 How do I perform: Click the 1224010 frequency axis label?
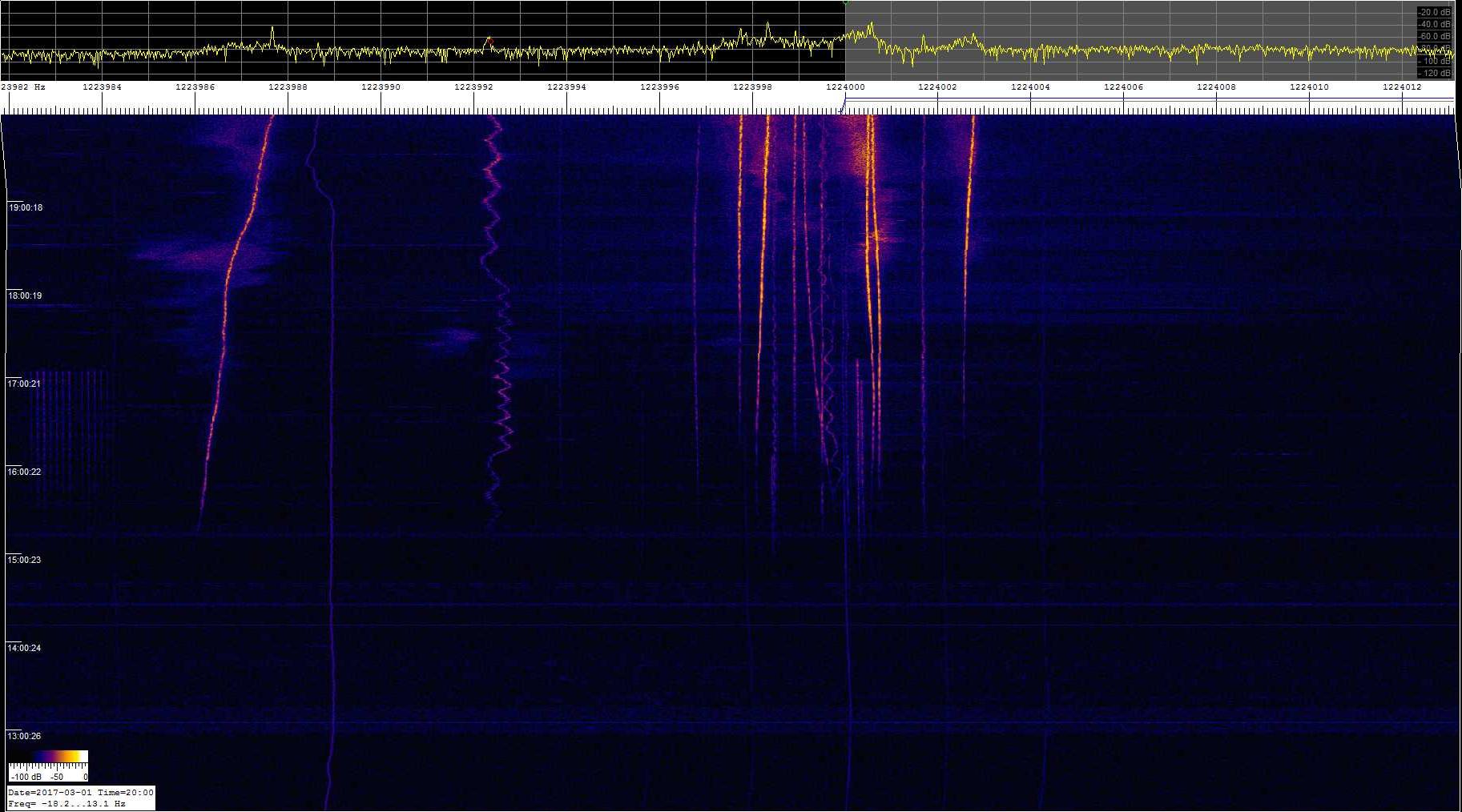[1309, 87]
